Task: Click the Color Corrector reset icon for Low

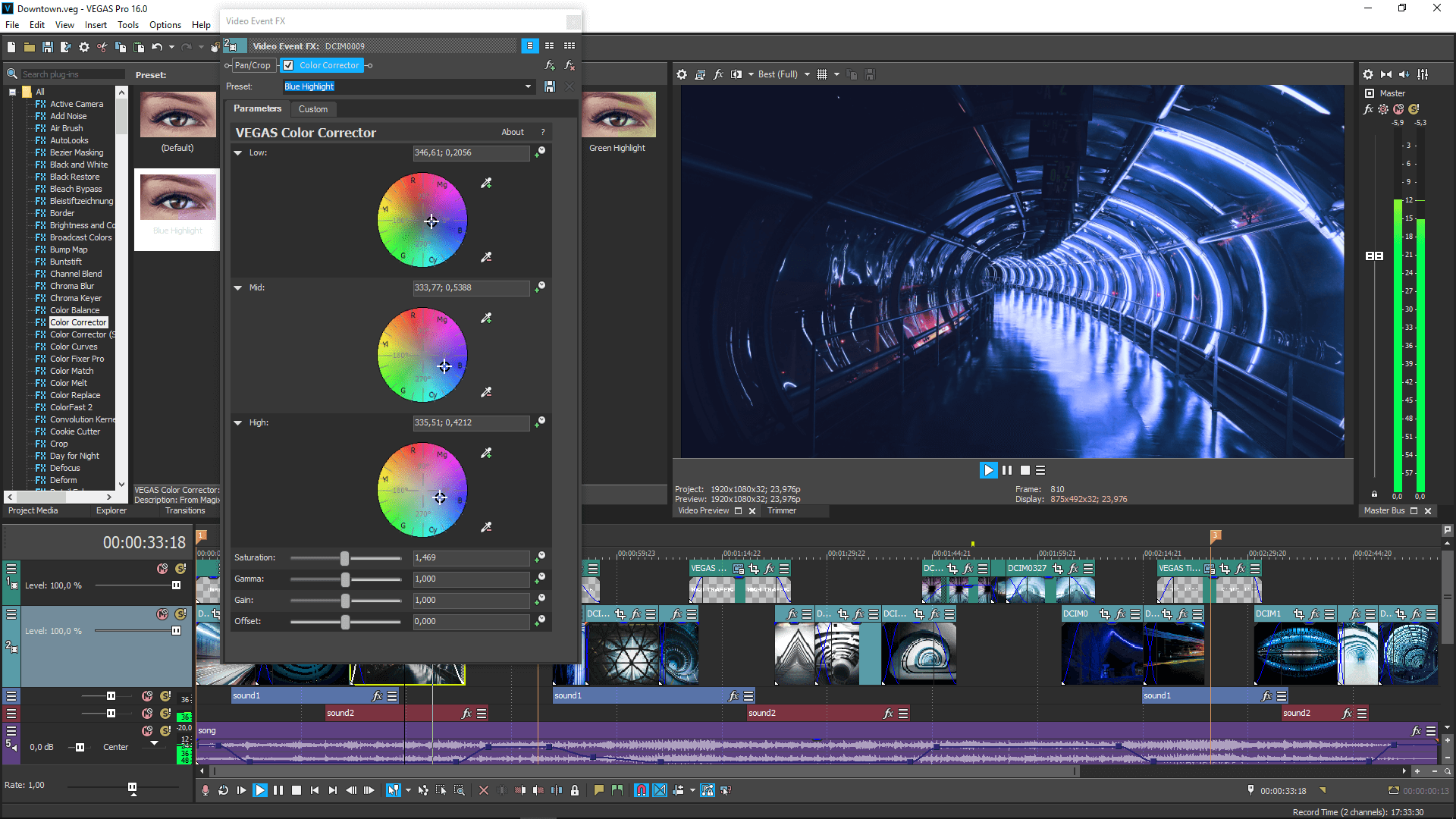Action: (x=541, y=152)
